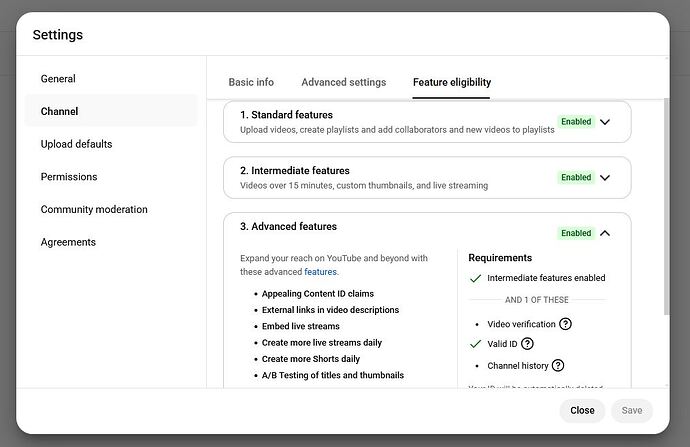Click the 'Valid ID' requirement label
The height and width of the screenshot is (447, 690).
(x=502, y=344)
